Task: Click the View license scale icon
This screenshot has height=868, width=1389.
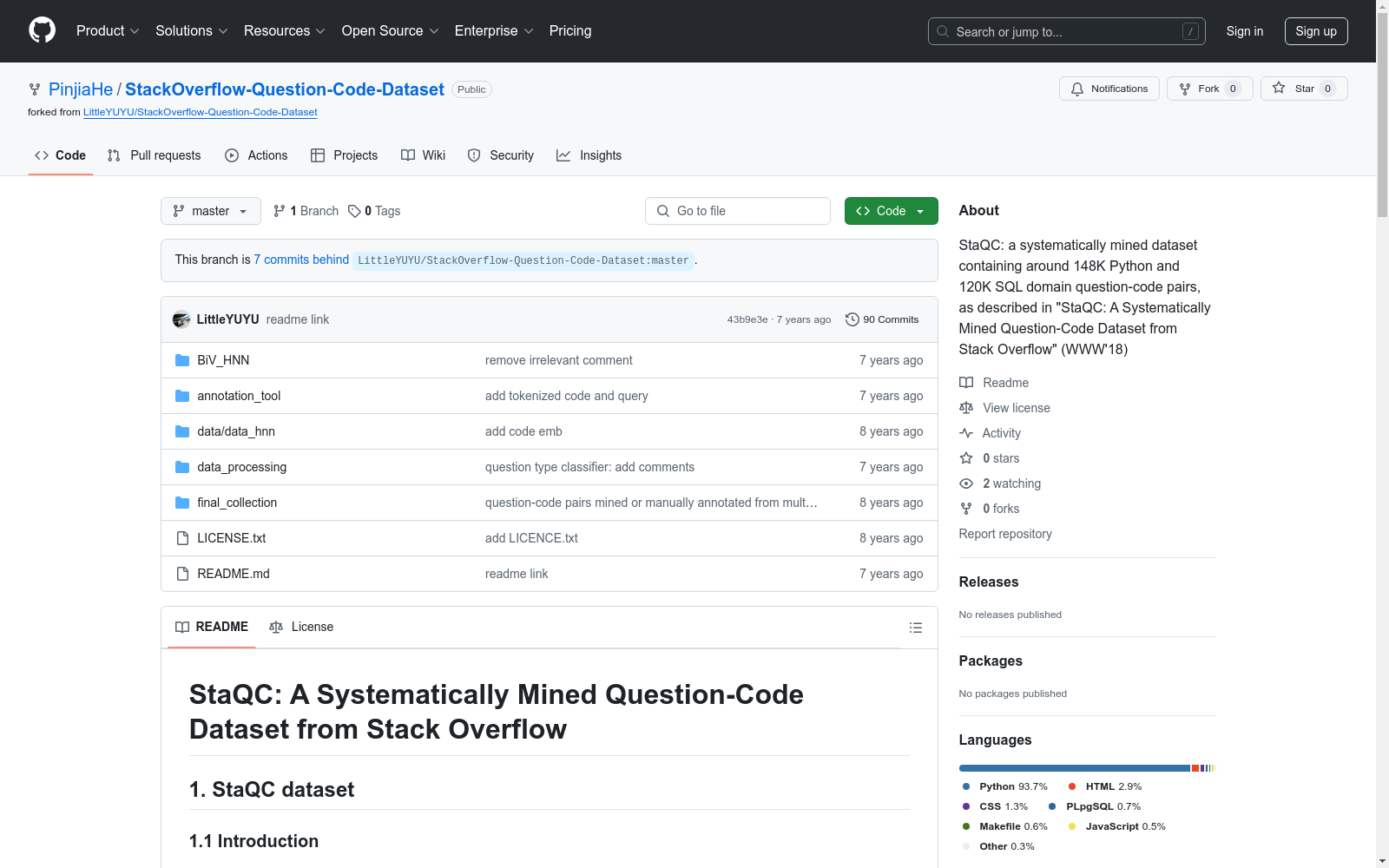Action: pyautogui.click(x=966, y=408)
